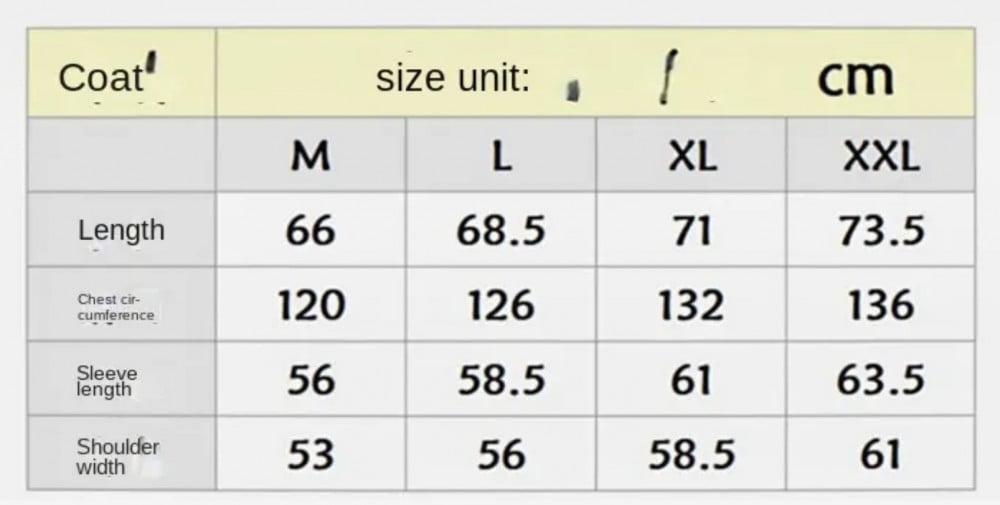Select the chest value 132 cell

[691, 304]
